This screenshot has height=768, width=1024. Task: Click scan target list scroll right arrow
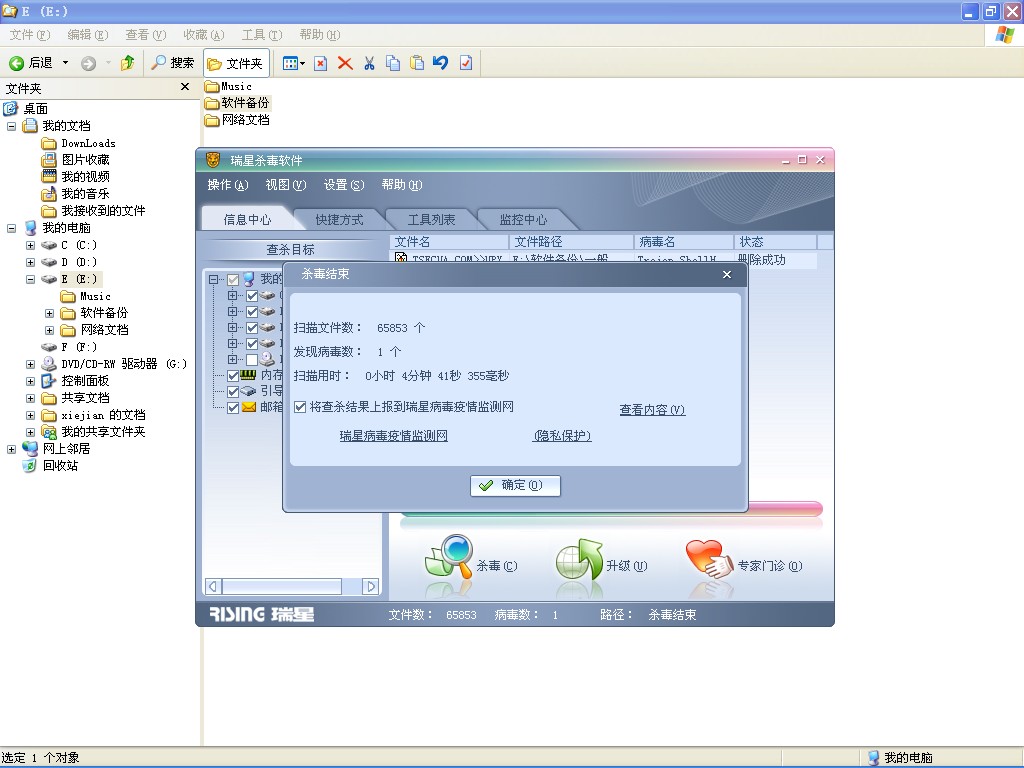(370, 586)
